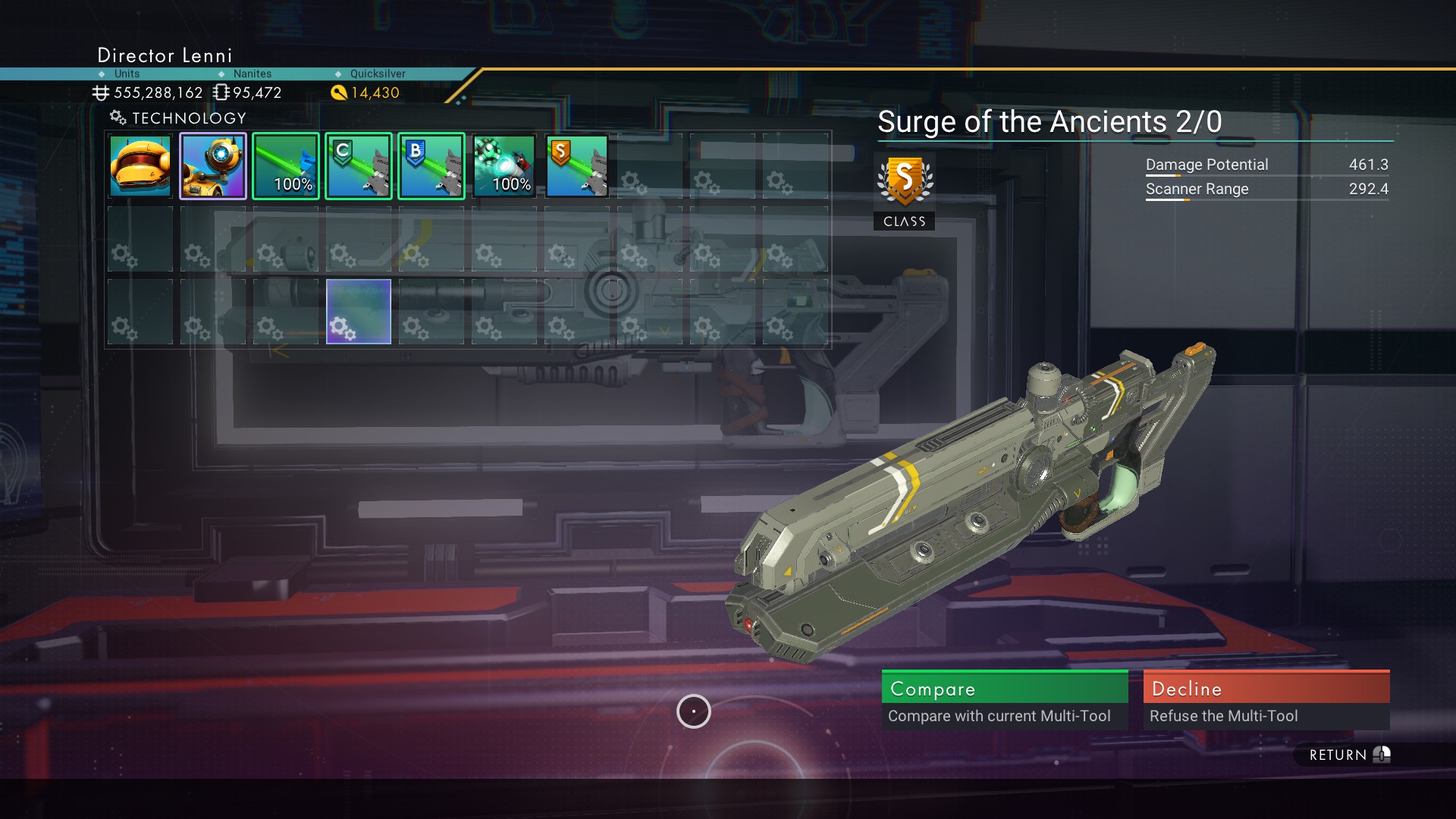
Task: Click the Surge of the Ancients title
Action: 1050,122
